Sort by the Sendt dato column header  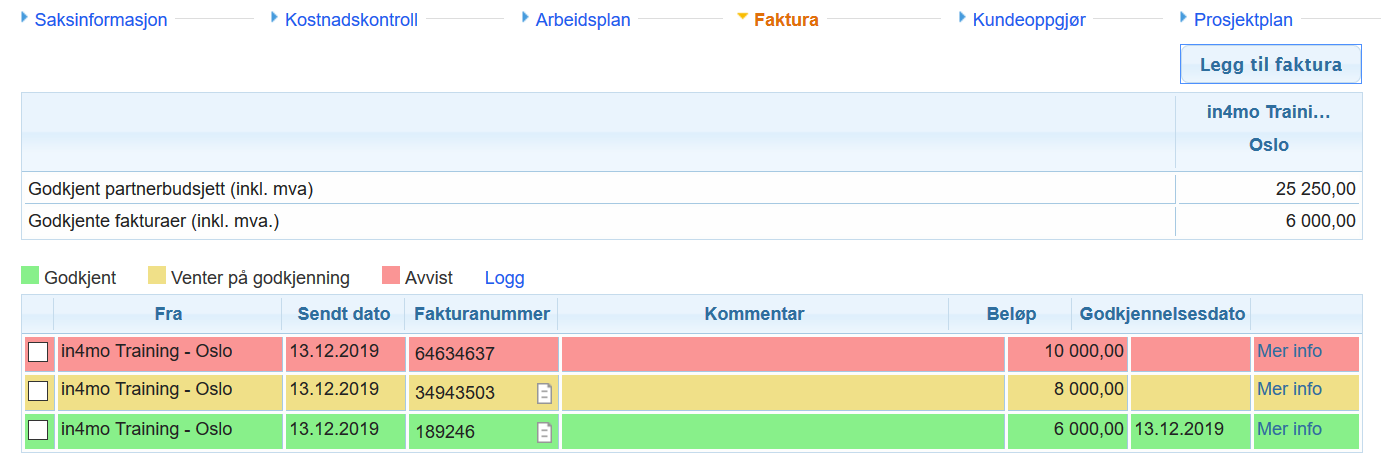[344, 314]
